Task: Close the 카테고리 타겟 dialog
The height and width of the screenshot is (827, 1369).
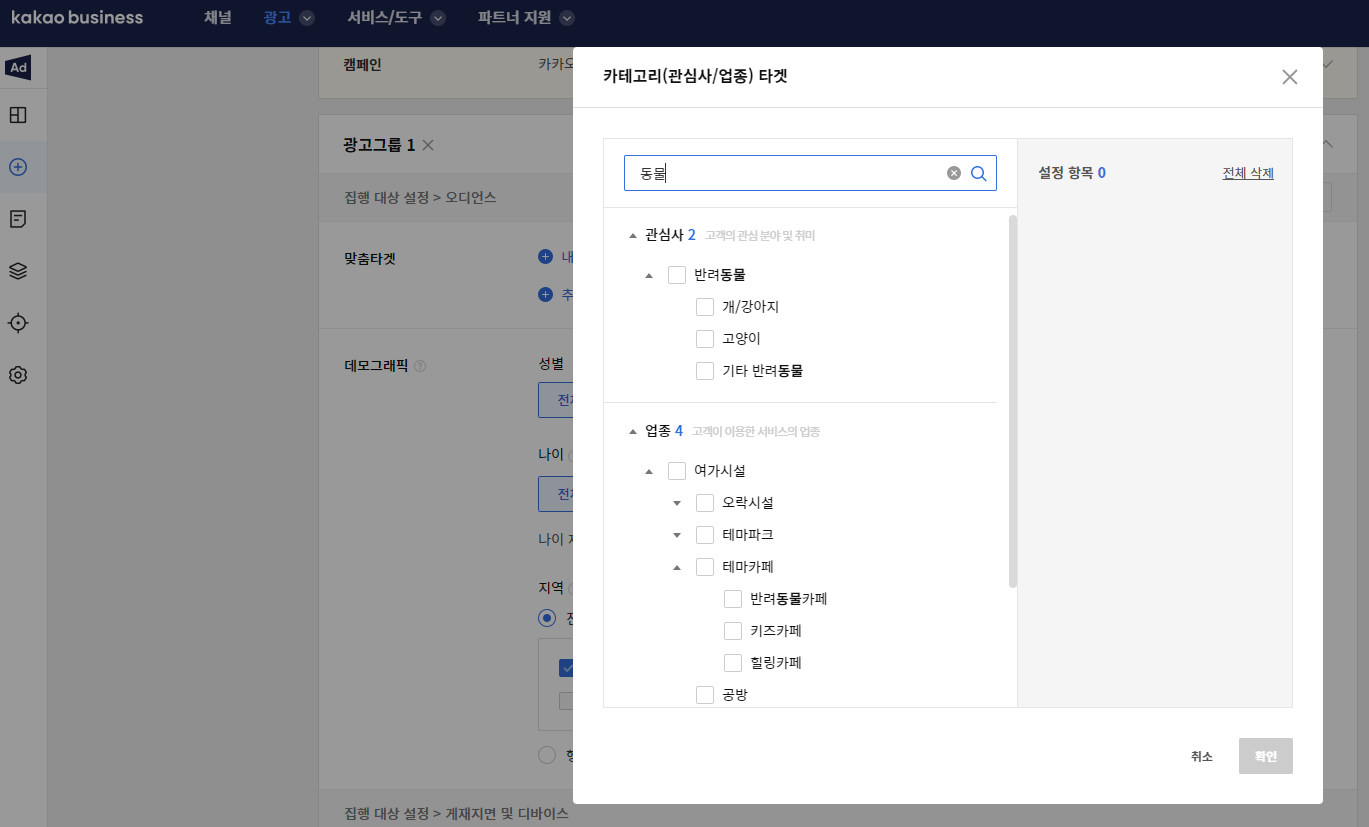Action: [1290, 77]
